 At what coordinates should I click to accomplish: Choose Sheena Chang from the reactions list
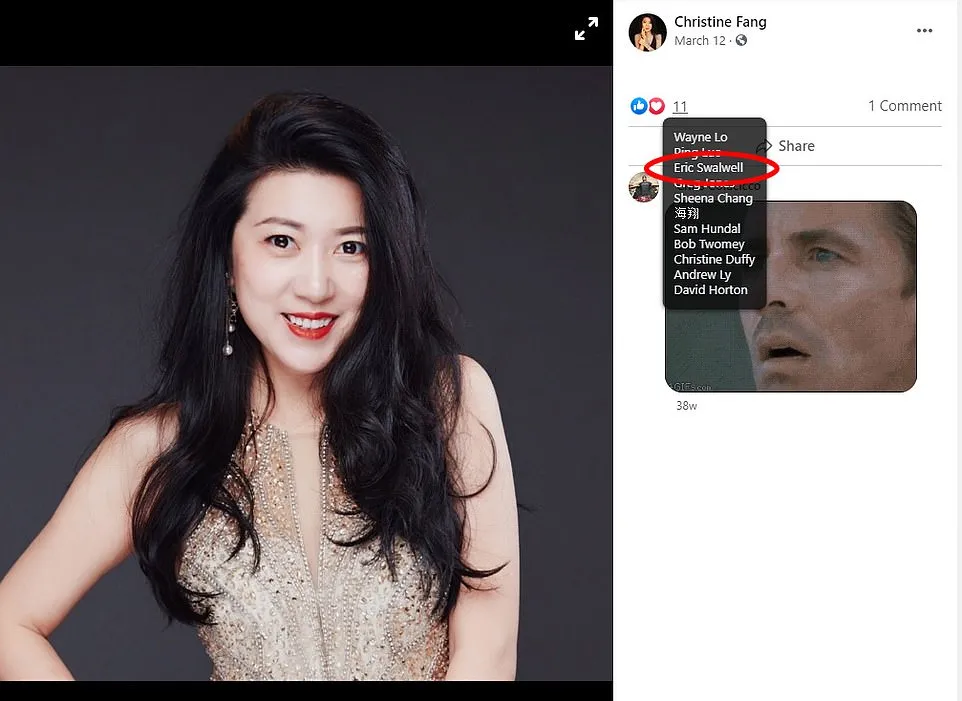[x=712, y=198]
